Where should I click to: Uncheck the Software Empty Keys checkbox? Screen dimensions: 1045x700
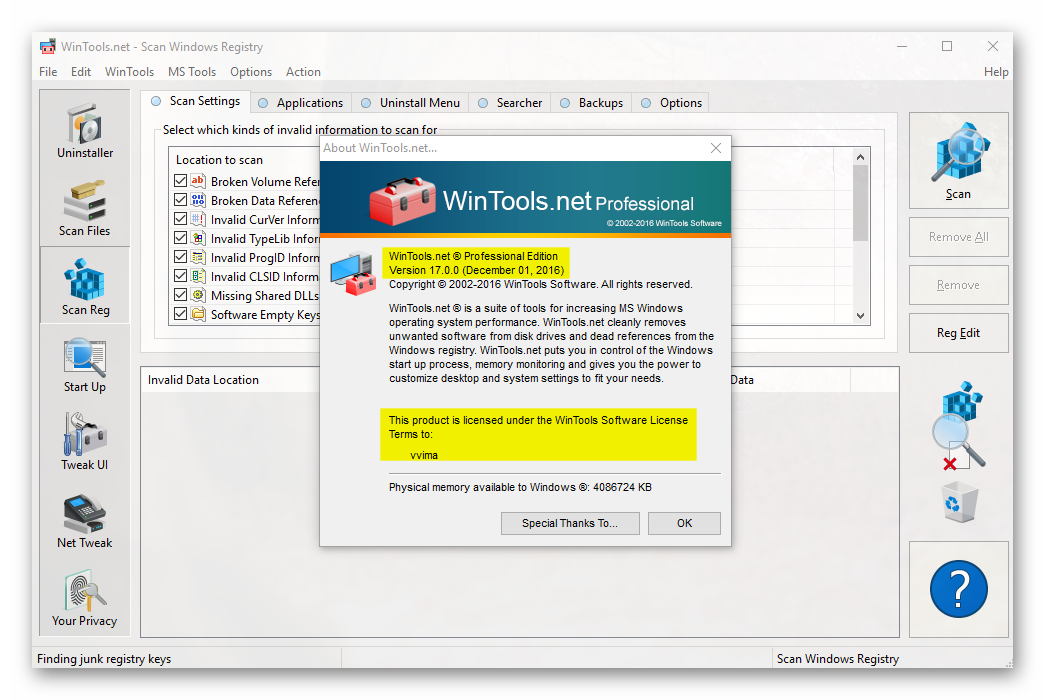point(181,314)
